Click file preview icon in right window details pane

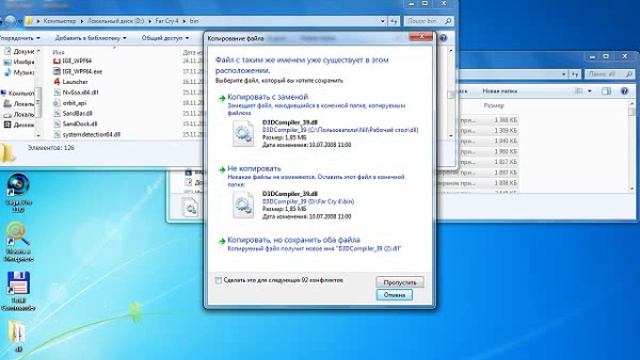click(x=190, y=207)
